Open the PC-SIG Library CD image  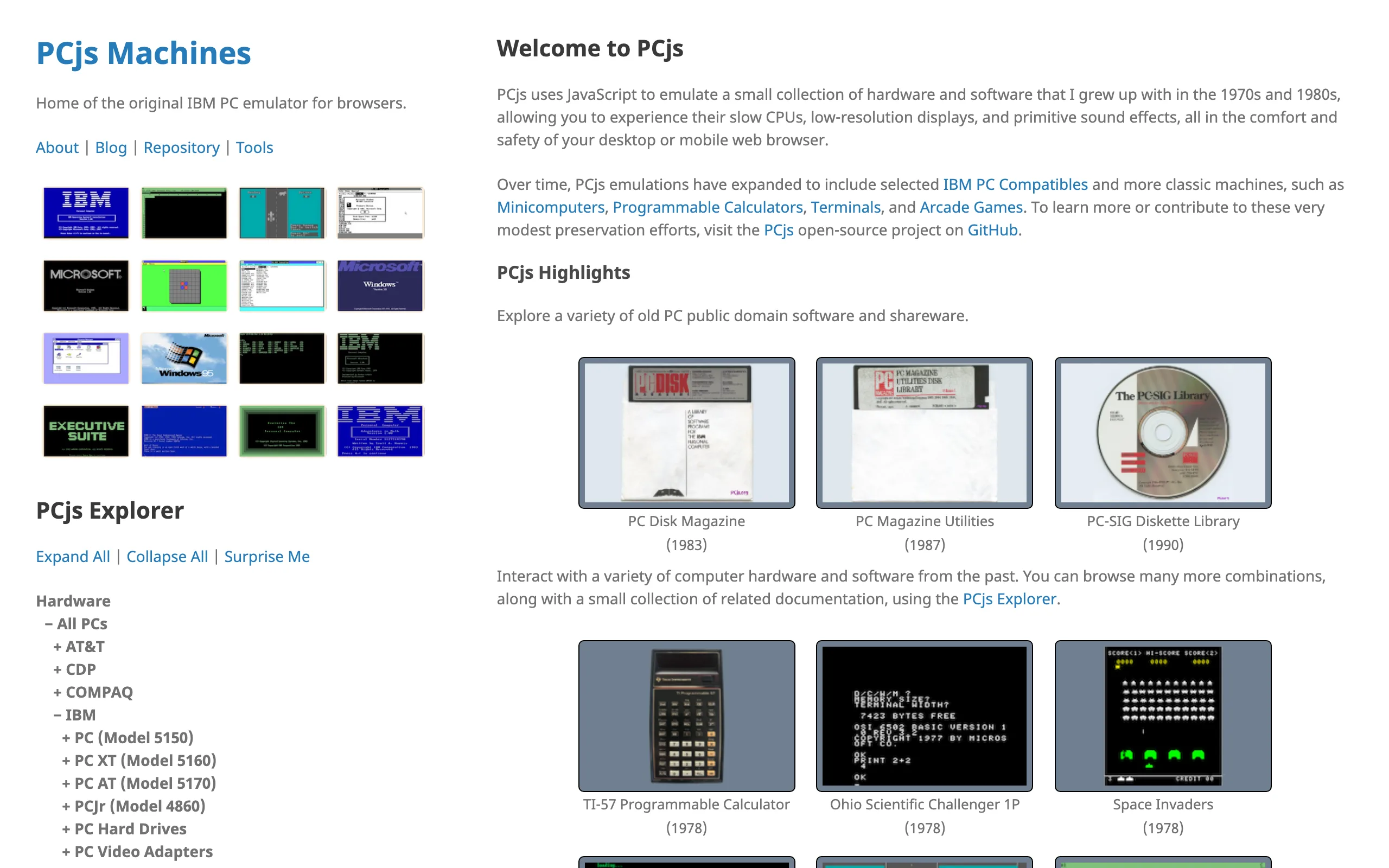(1163, 433)
